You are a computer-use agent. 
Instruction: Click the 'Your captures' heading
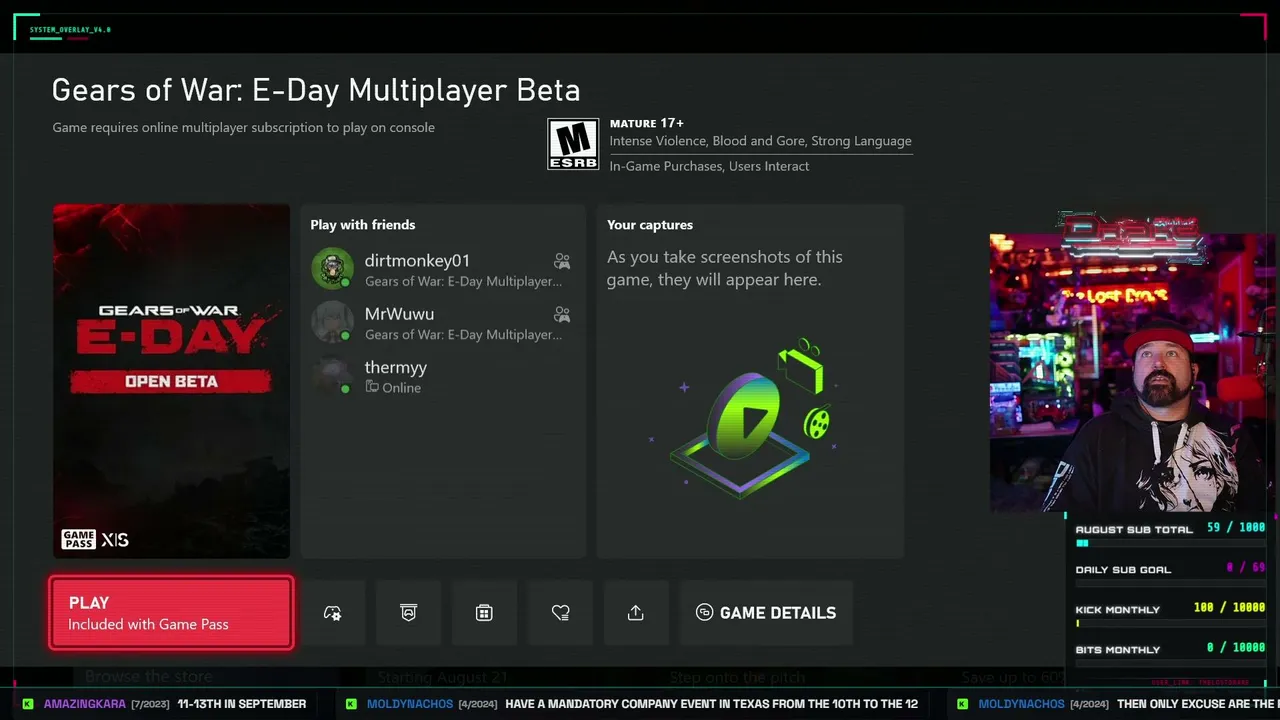(650, 225)
